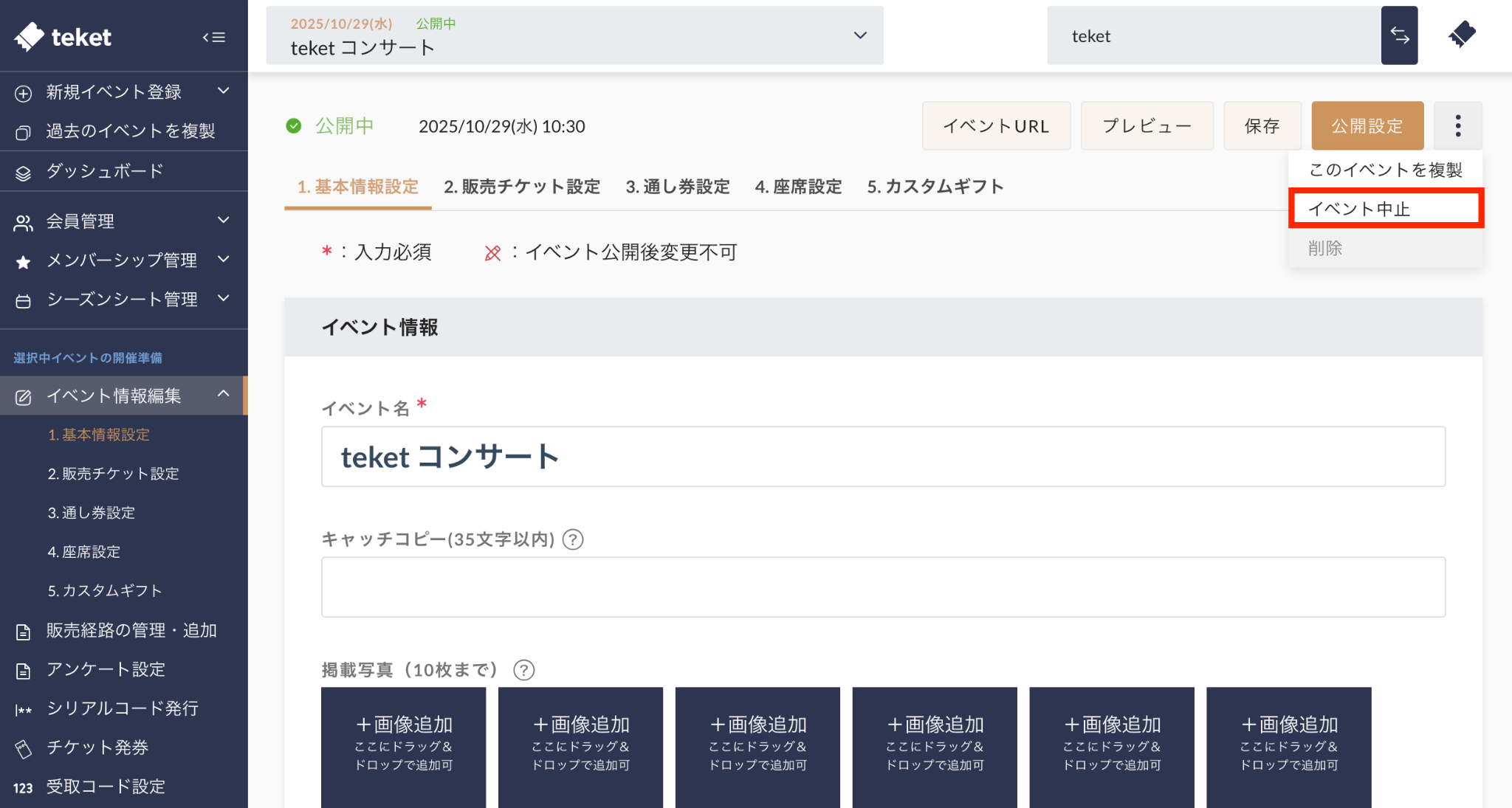Collapse the sidebar using hamburger arrow icon

(214, 37)
